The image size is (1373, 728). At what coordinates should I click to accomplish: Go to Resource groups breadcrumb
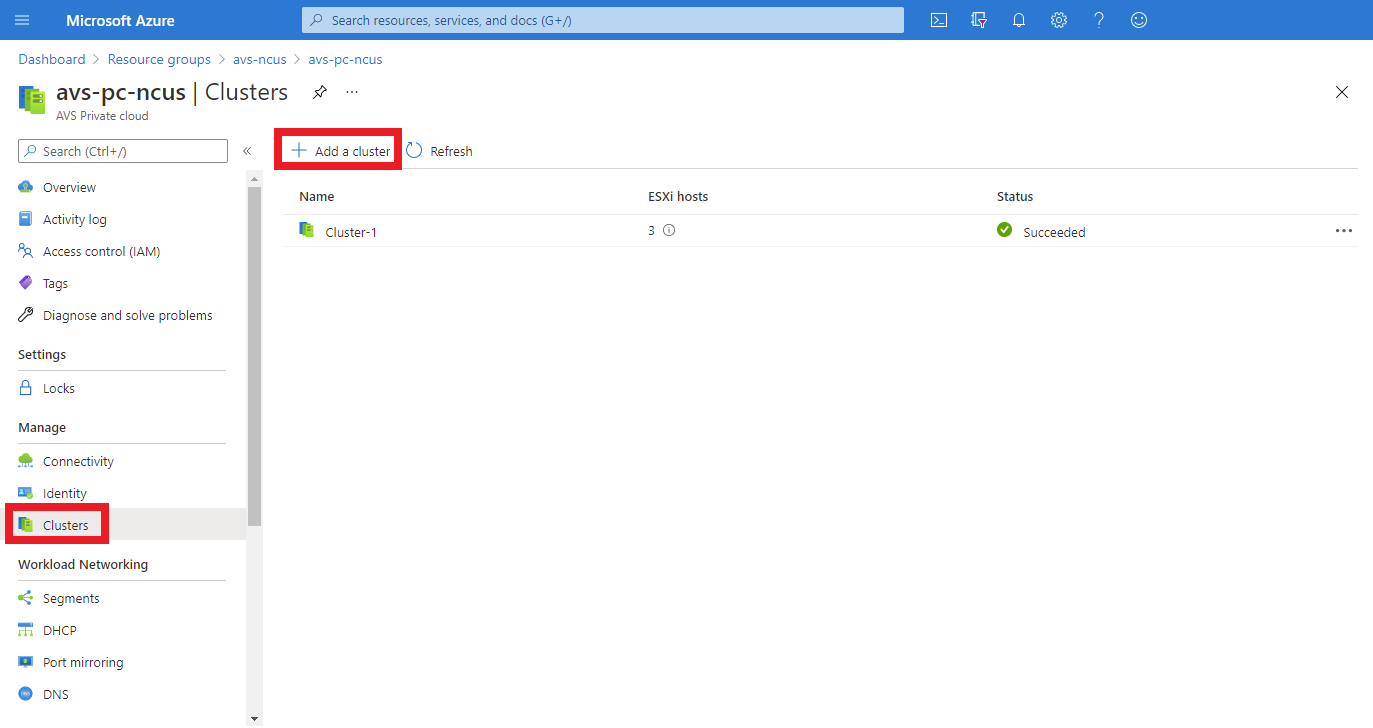159,59
